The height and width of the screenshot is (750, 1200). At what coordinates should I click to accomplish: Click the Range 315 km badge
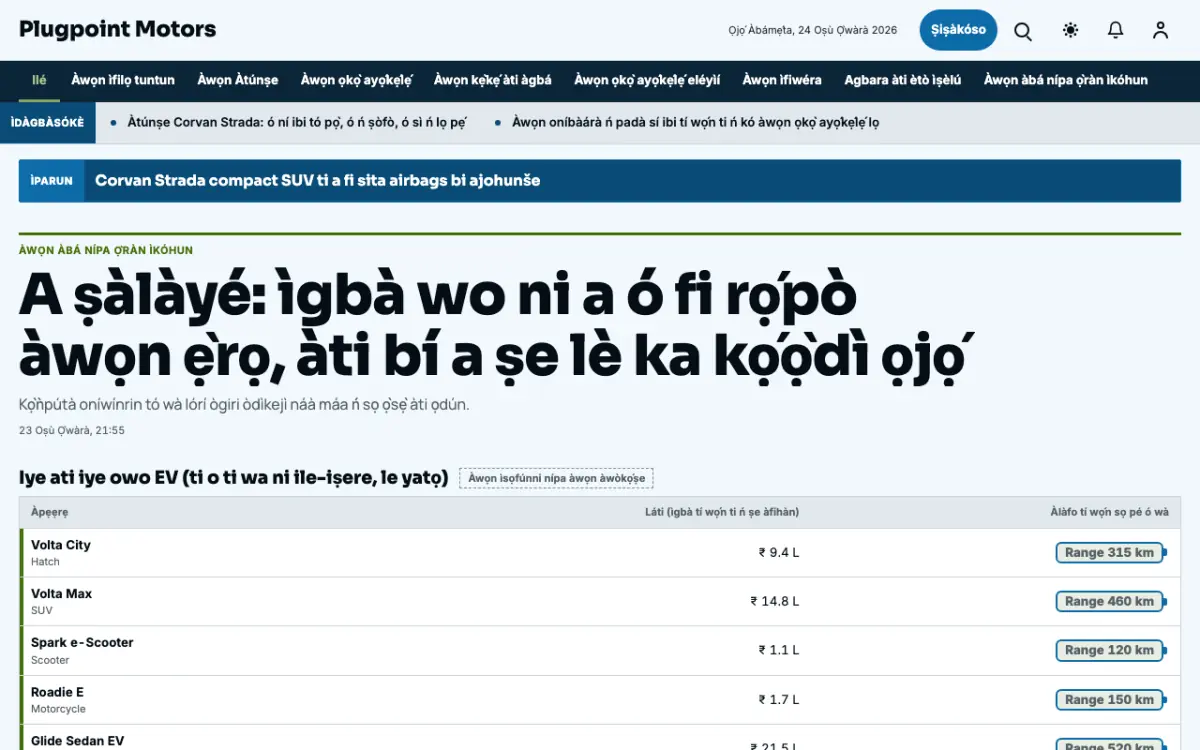1110,553
